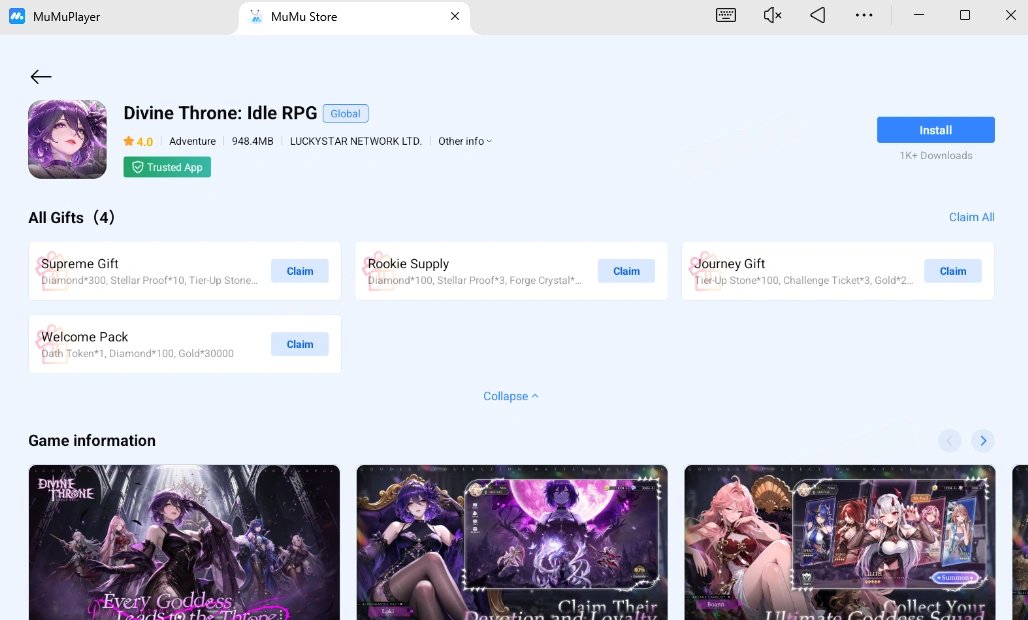The width and height of the screenshot is (1028, 620).
Task: Click the Claim All link
Action: coord(972,217)
